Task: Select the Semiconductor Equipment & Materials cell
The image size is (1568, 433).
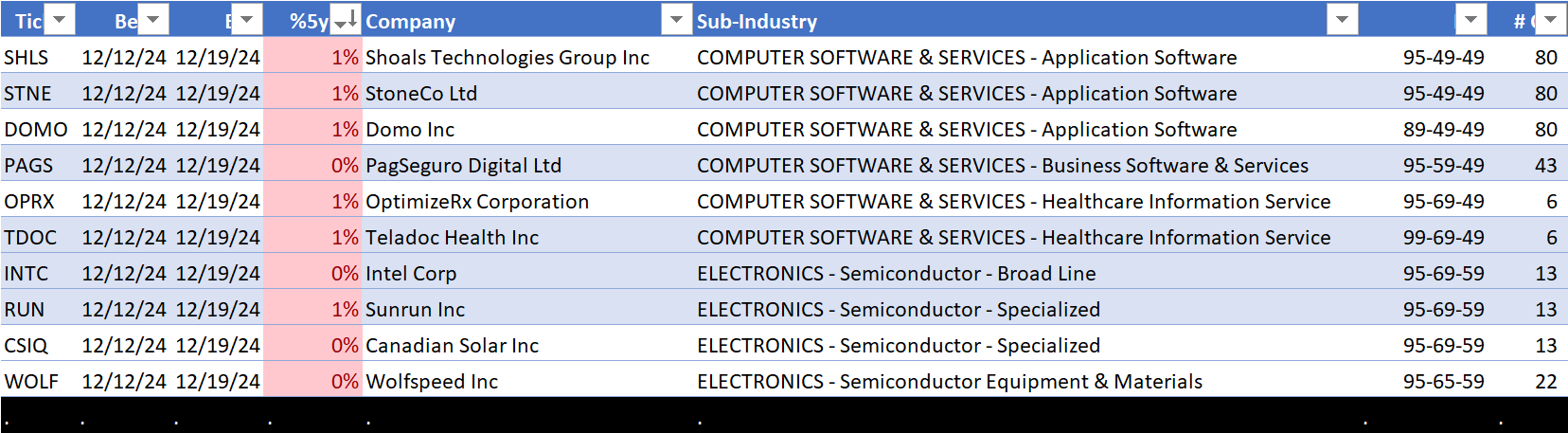Action: [x=950, y=381]
